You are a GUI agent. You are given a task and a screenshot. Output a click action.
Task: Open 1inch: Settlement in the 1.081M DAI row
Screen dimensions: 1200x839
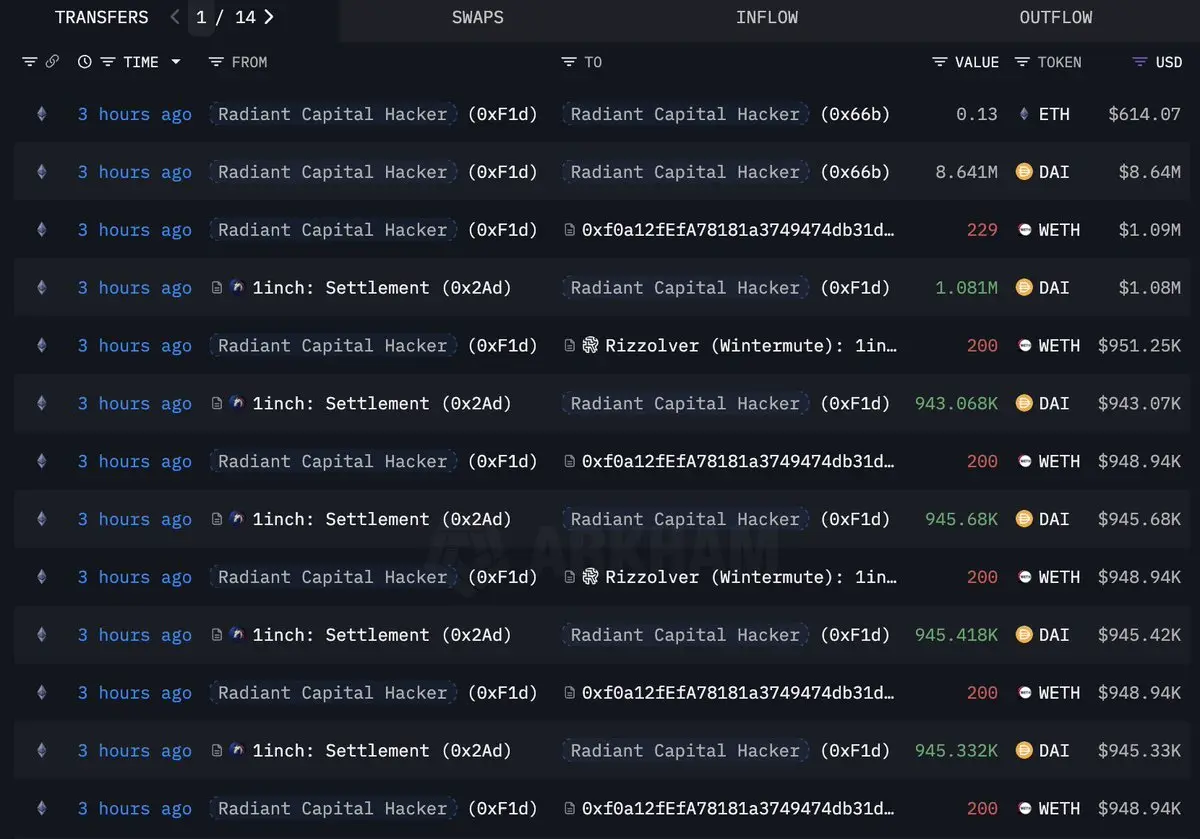[382, 288]
